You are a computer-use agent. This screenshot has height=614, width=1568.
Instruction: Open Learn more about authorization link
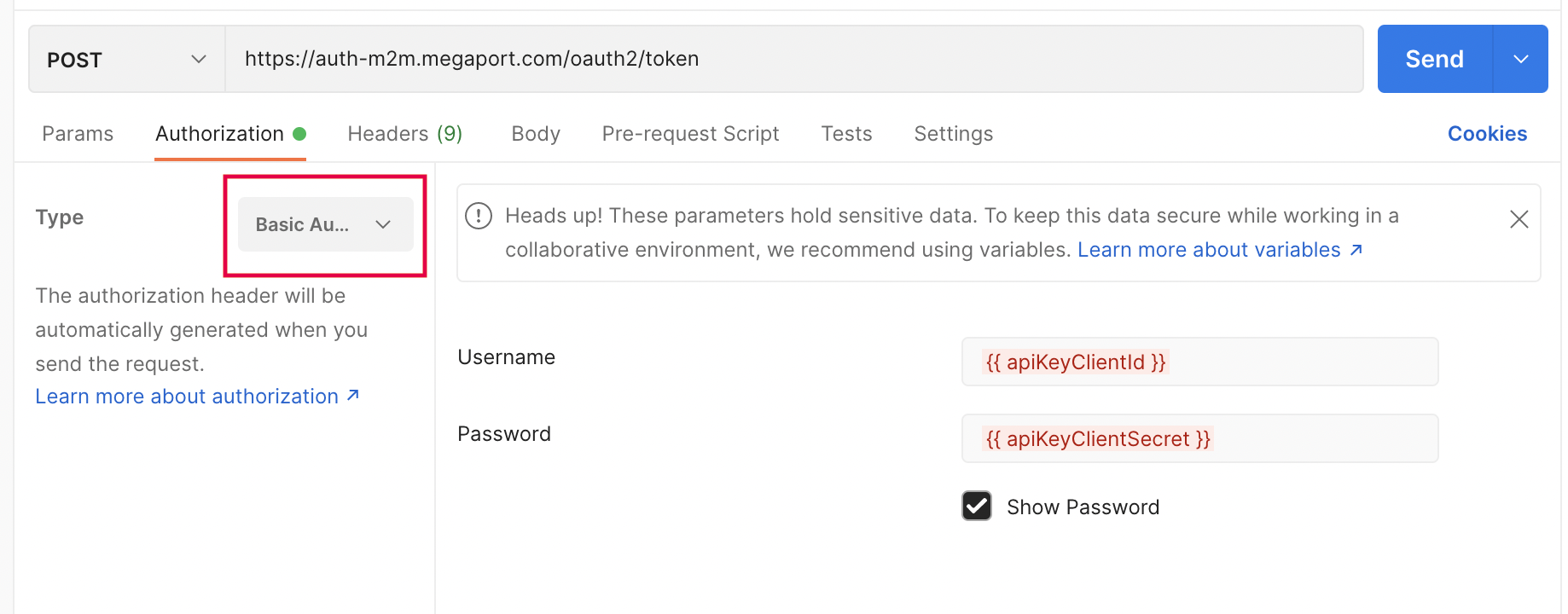(x=188, y=395)
